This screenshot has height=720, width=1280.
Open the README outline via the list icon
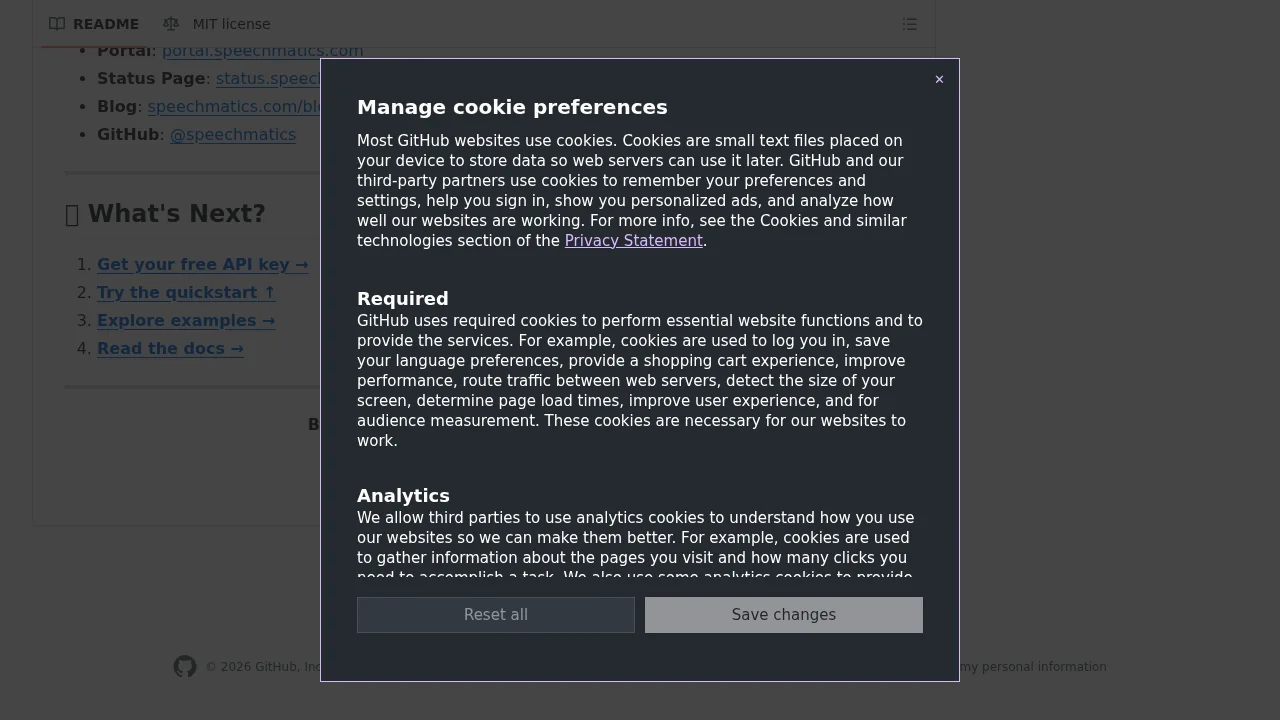tap(909, 23)
